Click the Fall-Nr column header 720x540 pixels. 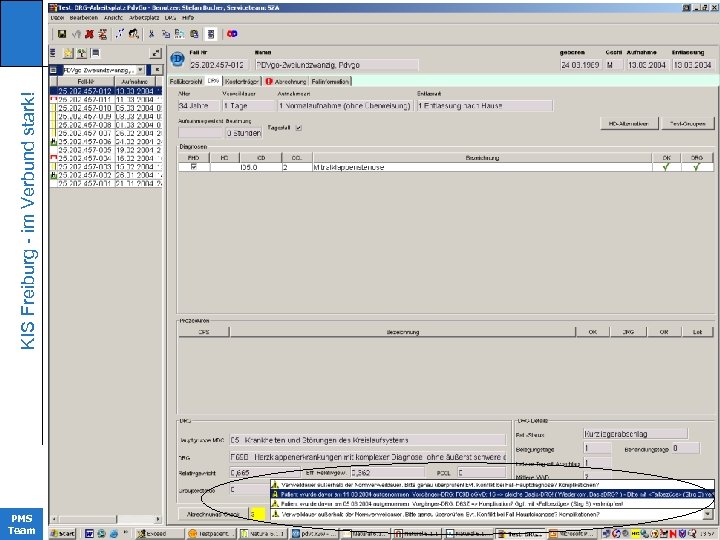coord(85,81)
